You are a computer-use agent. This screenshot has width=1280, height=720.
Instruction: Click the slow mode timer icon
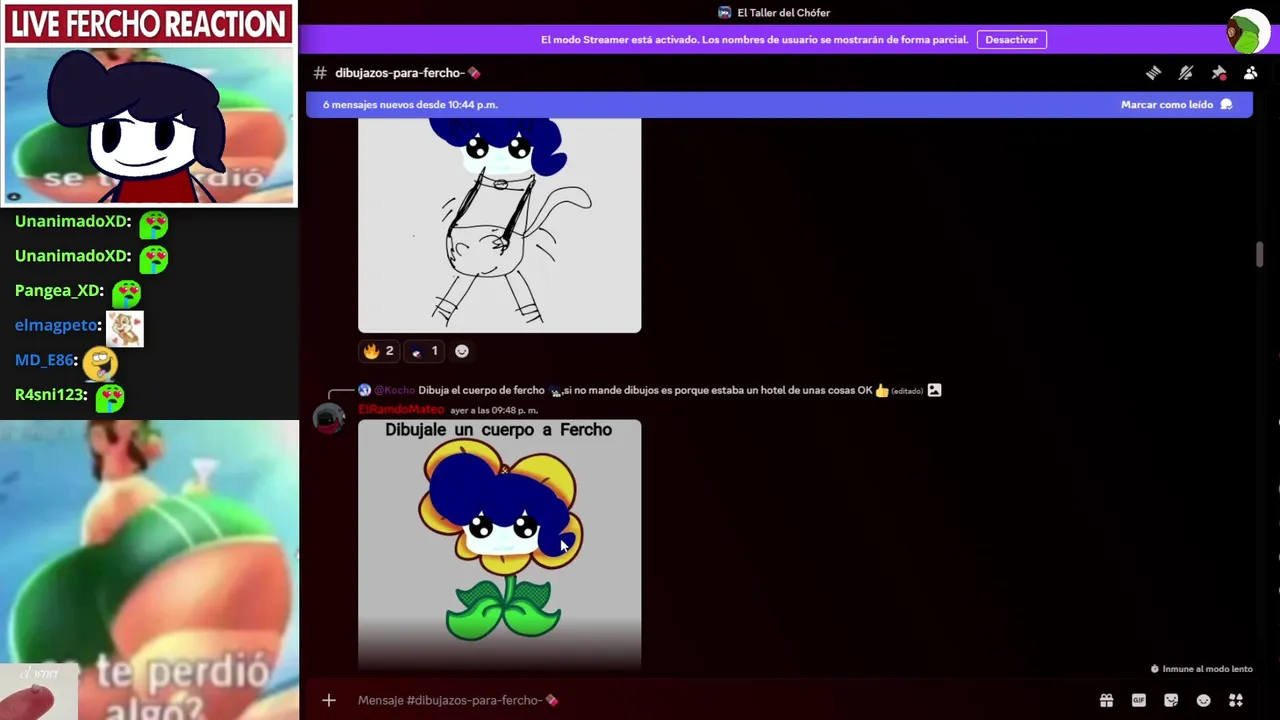point(1155,669)
